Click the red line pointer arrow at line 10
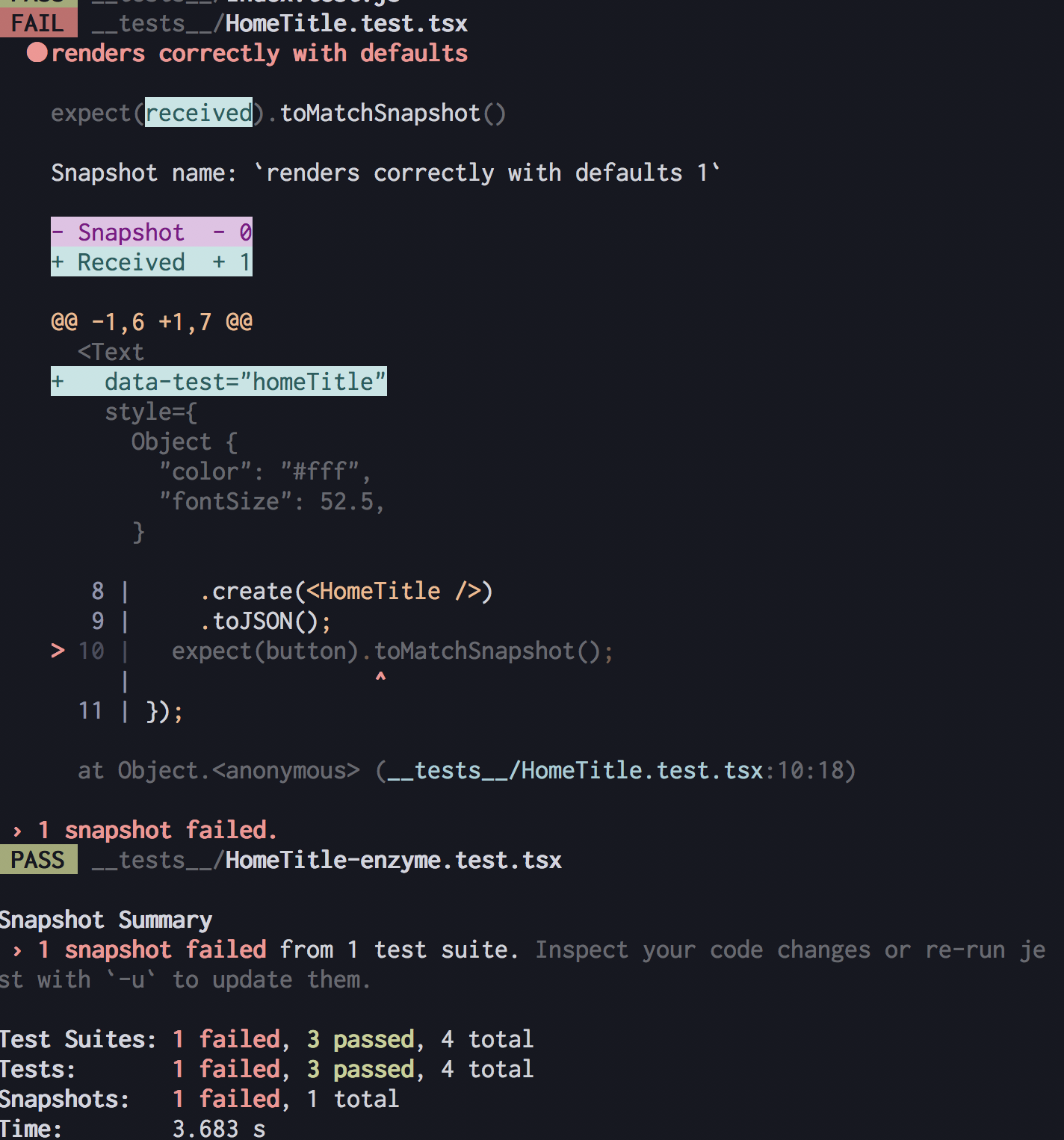 tap(58, 651)
